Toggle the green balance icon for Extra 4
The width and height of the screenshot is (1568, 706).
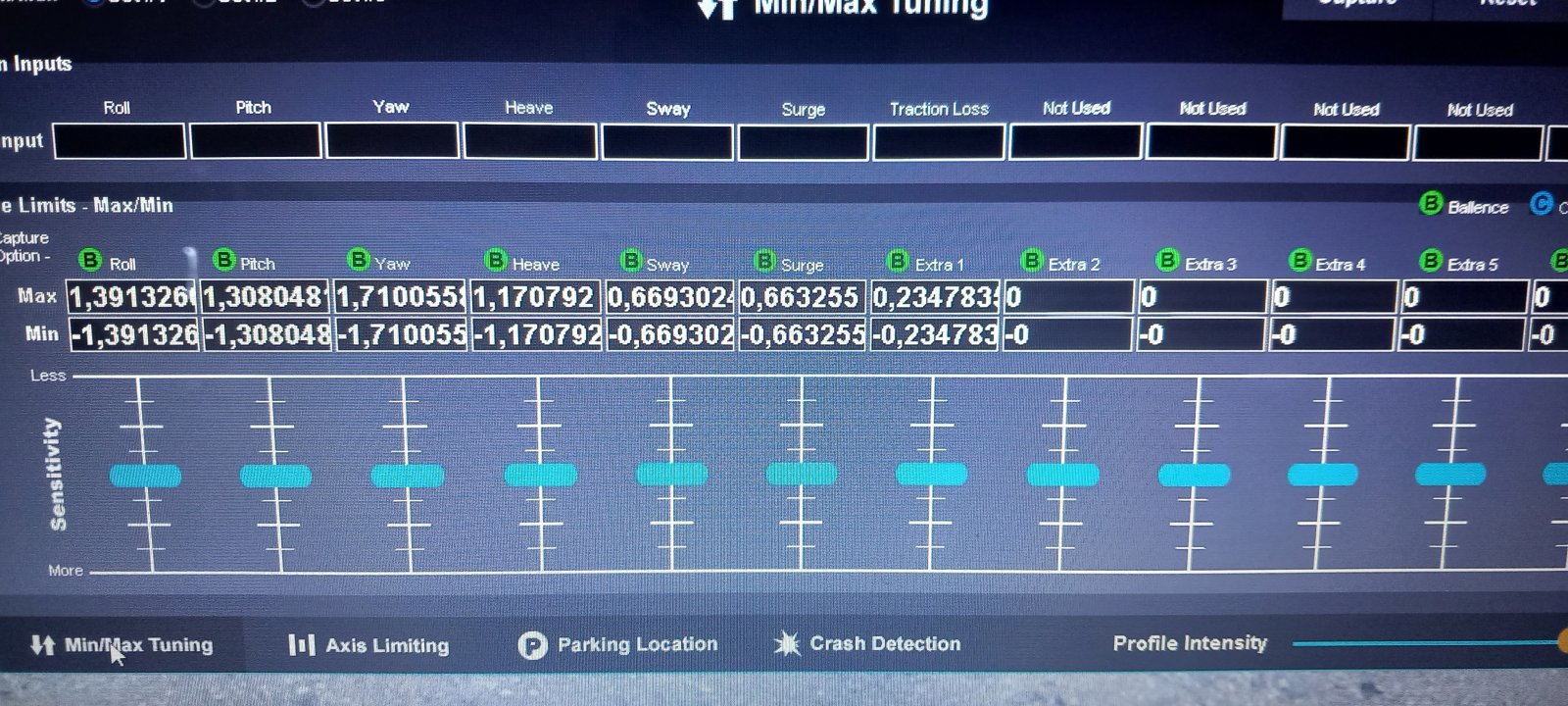1299,261
